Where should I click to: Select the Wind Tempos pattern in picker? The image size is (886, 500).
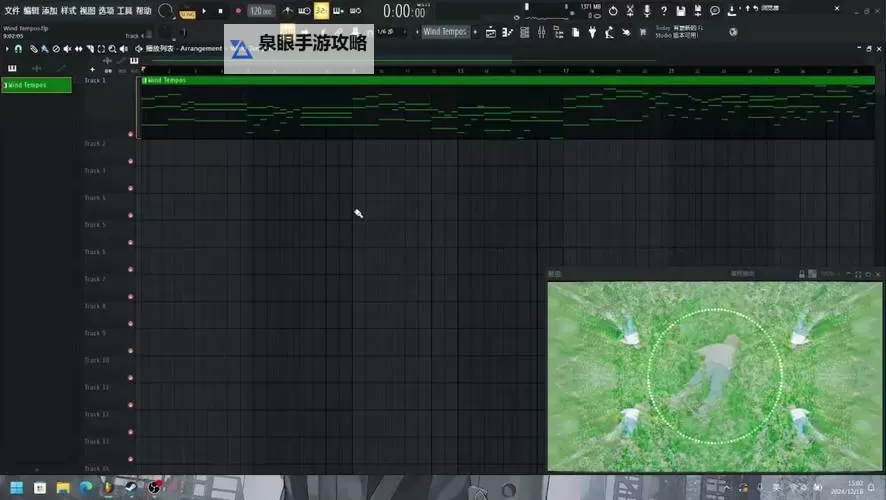[37, 85]
